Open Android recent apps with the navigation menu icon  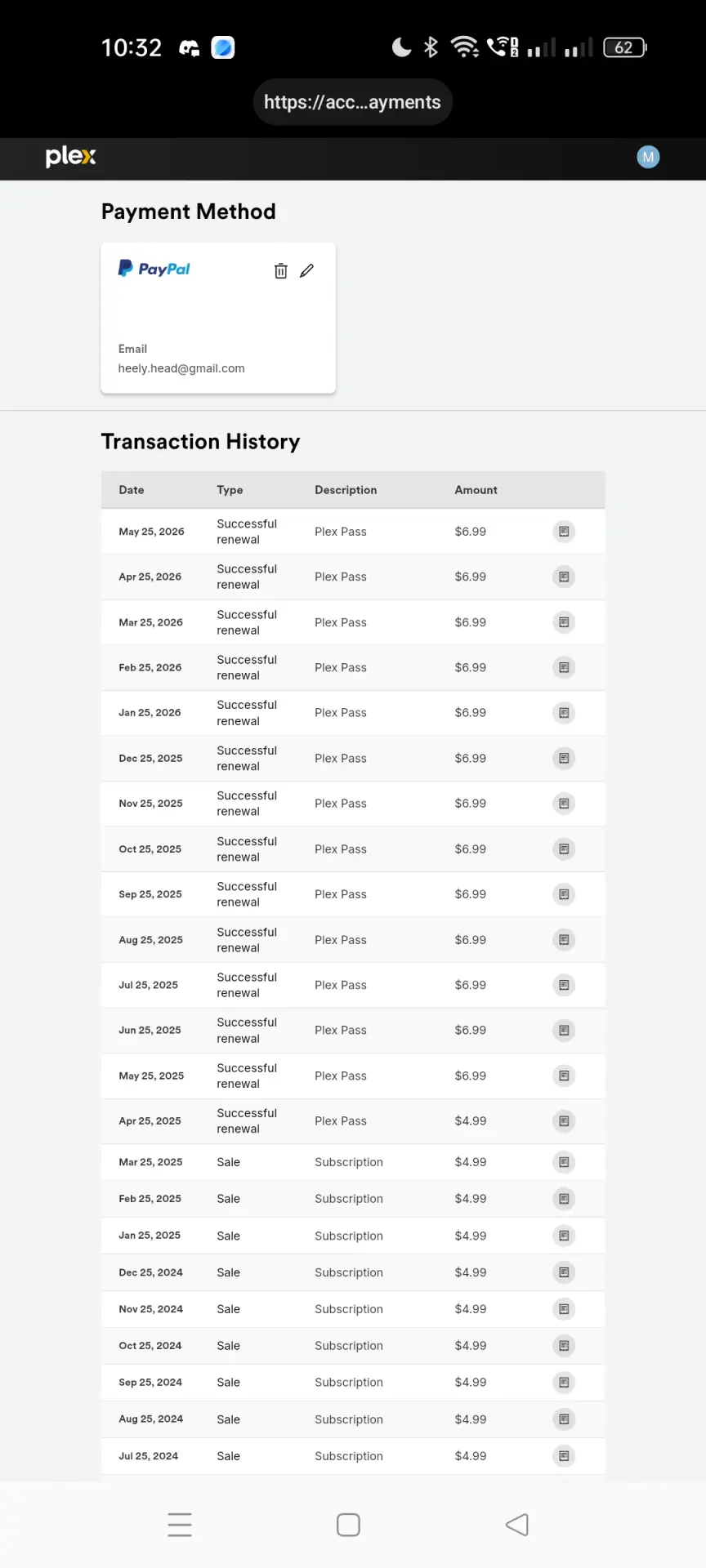(x=180, y=1525)
